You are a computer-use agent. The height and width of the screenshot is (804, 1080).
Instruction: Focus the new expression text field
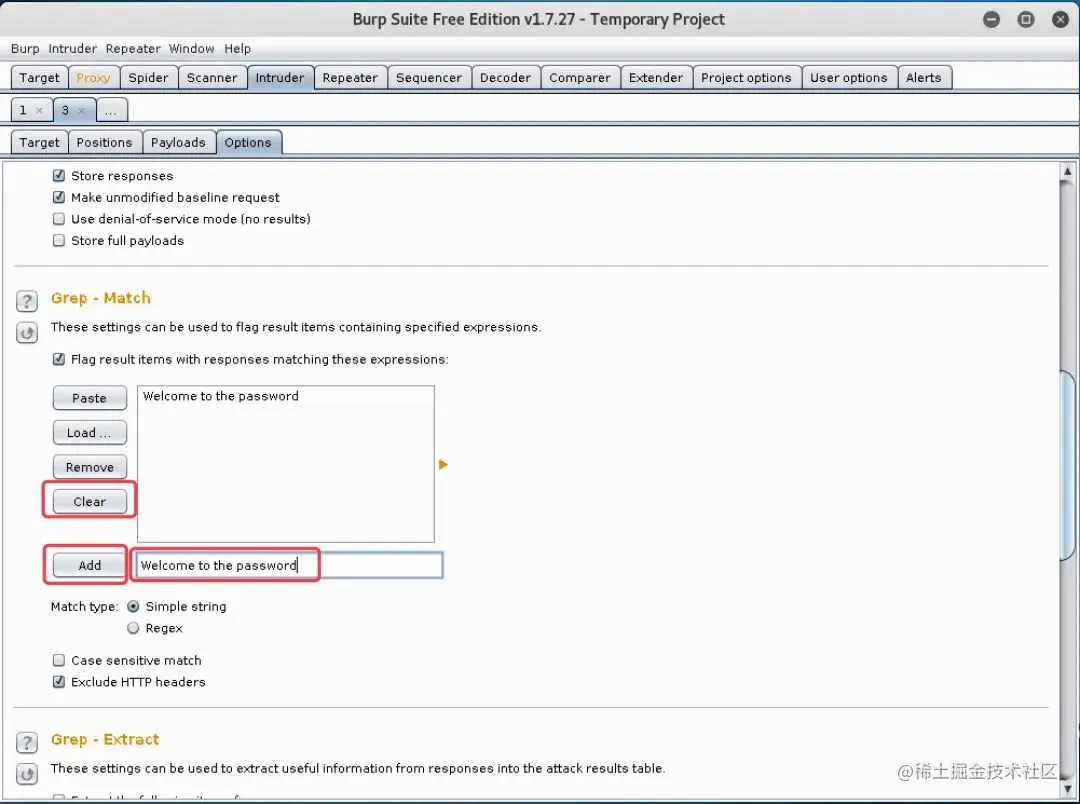coord(289,566)
